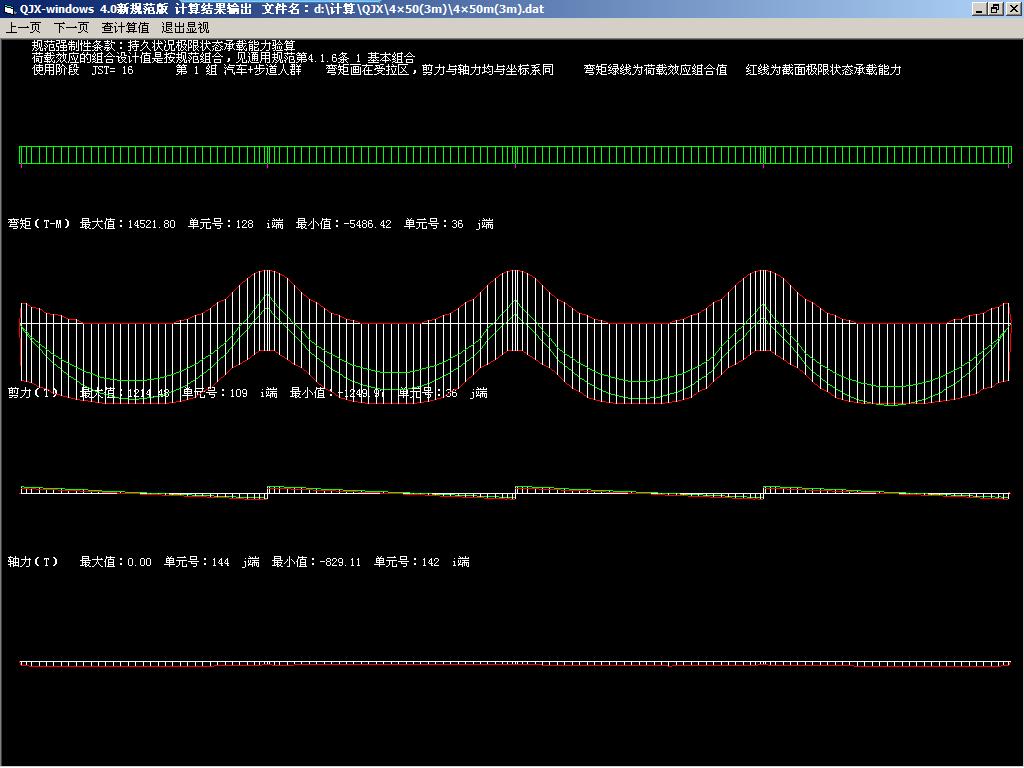Open the 上一页 (previous page) menu
This screenshot has height=768, width=1024.
(24, 27)
